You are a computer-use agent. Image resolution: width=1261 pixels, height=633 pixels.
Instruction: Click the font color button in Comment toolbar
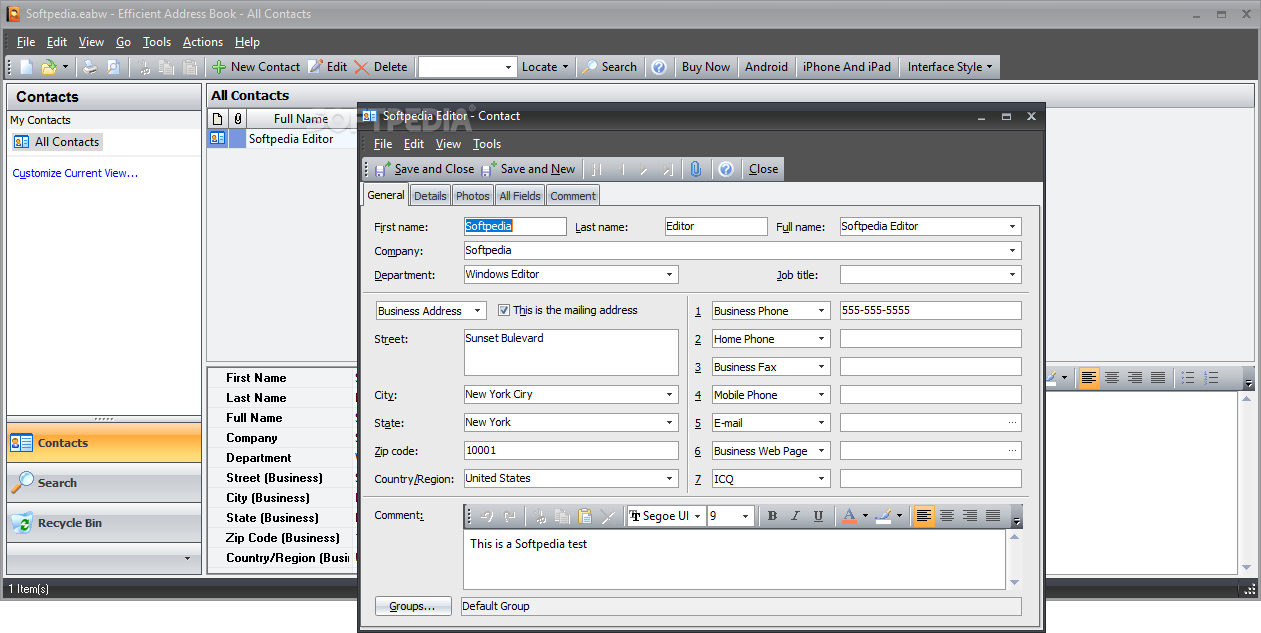tap(849, 516)
